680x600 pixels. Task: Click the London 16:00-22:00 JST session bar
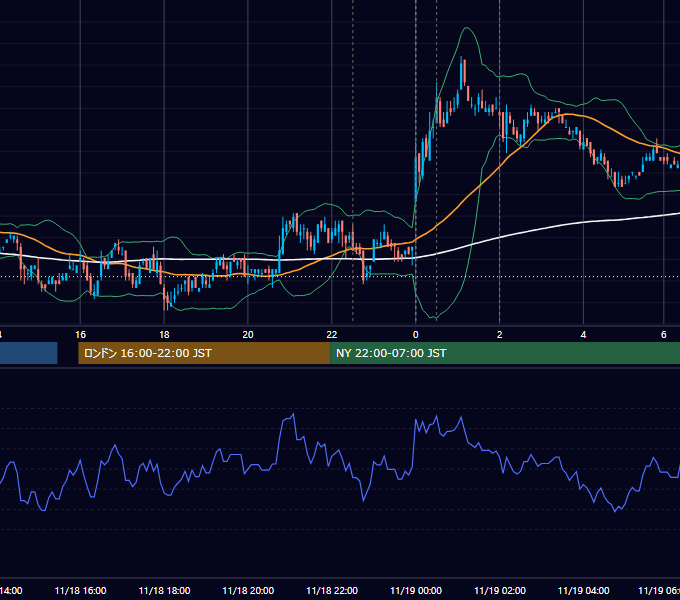pos(204,353)
